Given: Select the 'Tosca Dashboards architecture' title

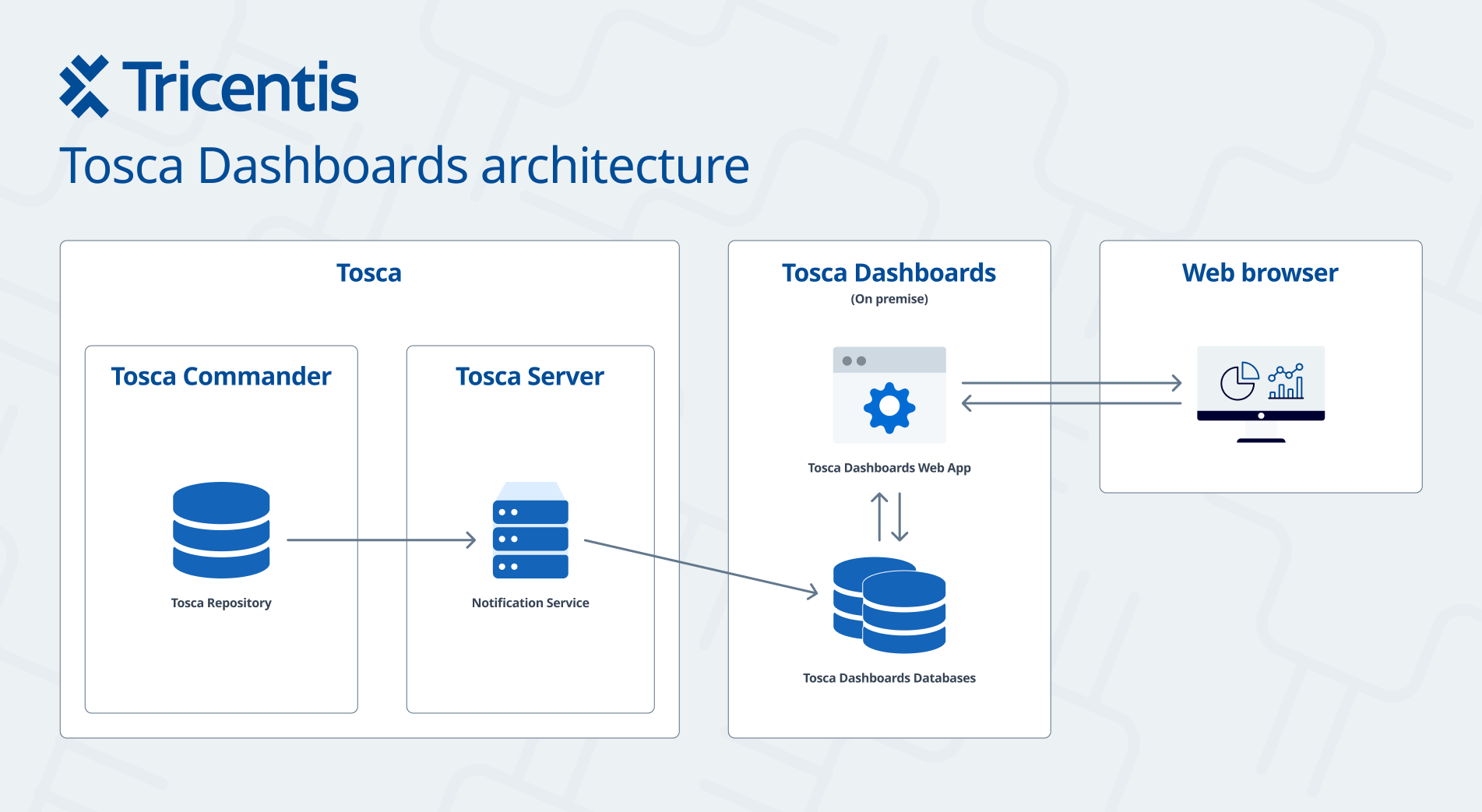Looking at the screenshot, I should 404,166.
